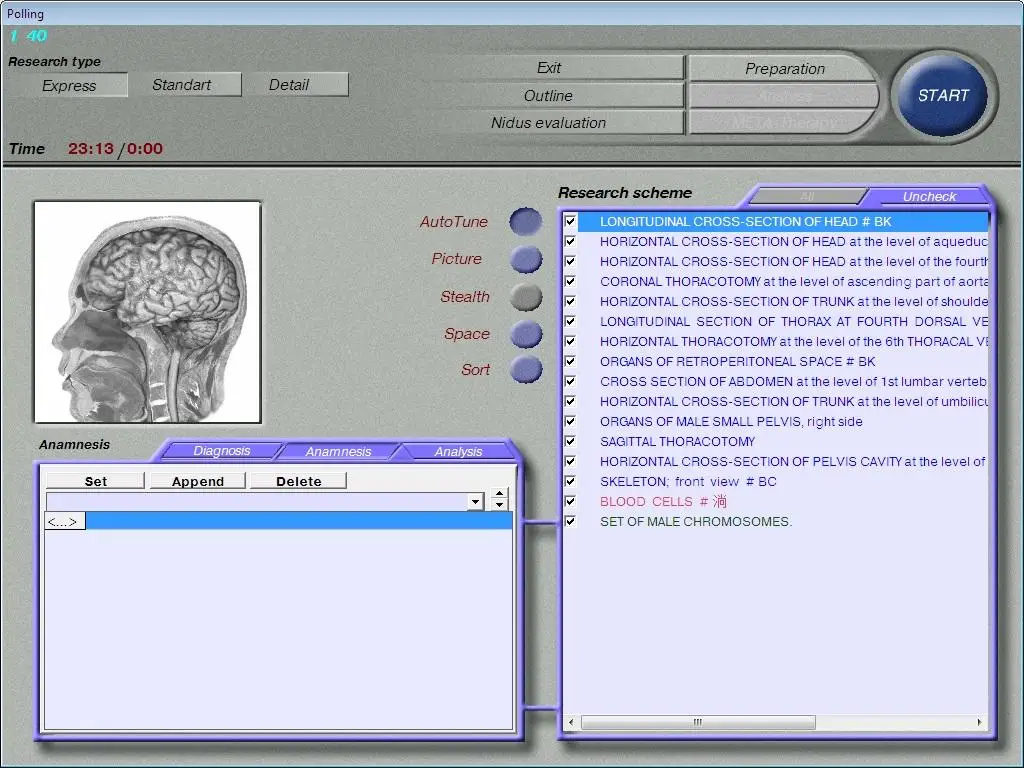The image size is (1024, 768).
Task: Click the scroll-left arrow in research list
Action: (571, 722)
